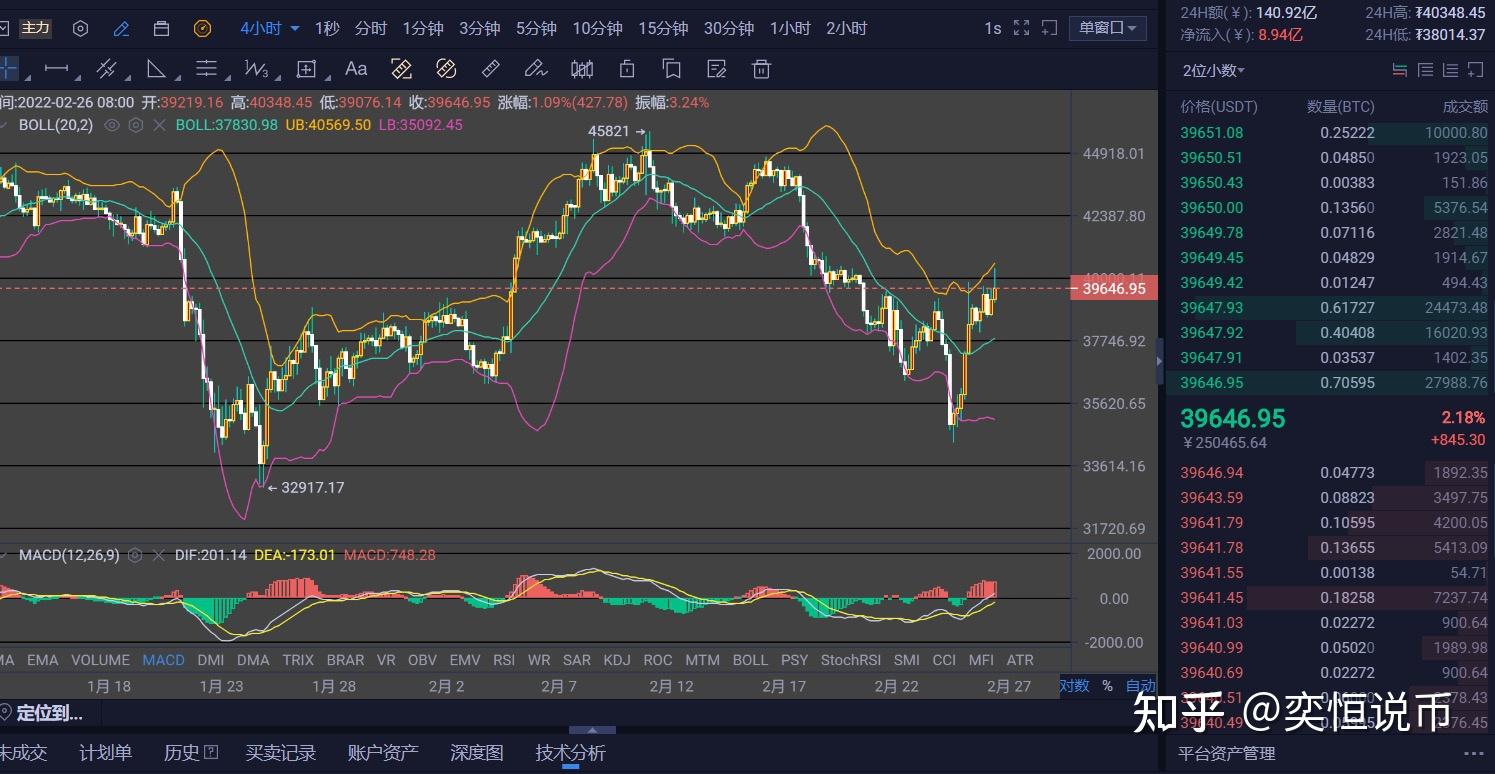
Task: Click the ruler measure tool icon
Action: tap(401, 69)
